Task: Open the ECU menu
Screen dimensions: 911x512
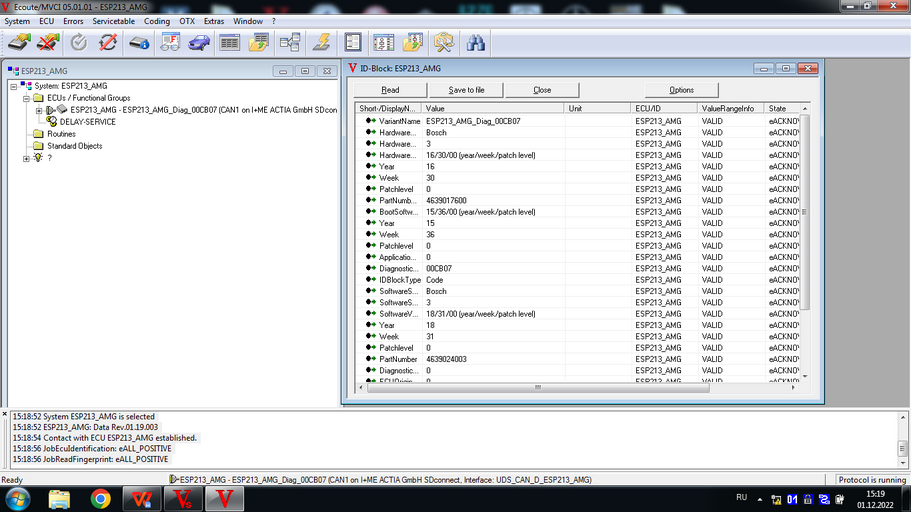Action: [x=46, y=21]
